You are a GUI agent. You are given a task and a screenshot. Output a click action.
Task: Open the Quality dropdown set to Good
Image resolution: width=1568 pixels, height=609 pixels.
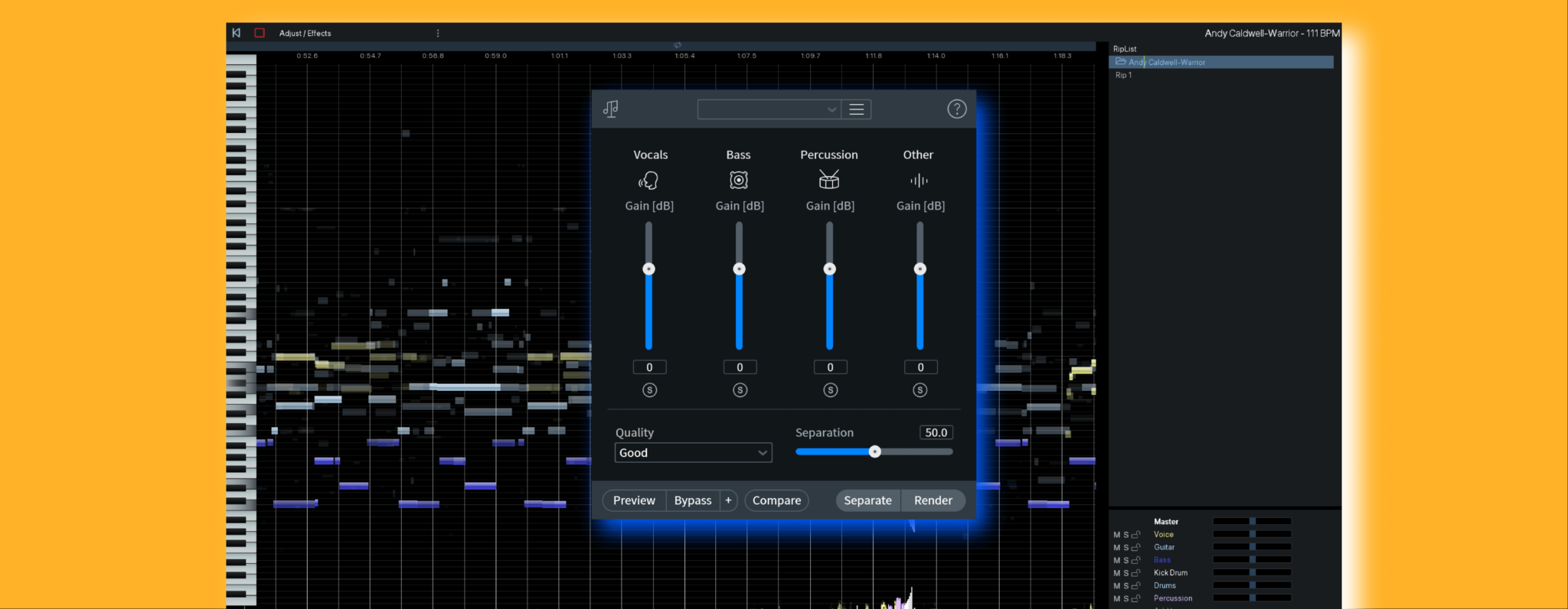693,453
